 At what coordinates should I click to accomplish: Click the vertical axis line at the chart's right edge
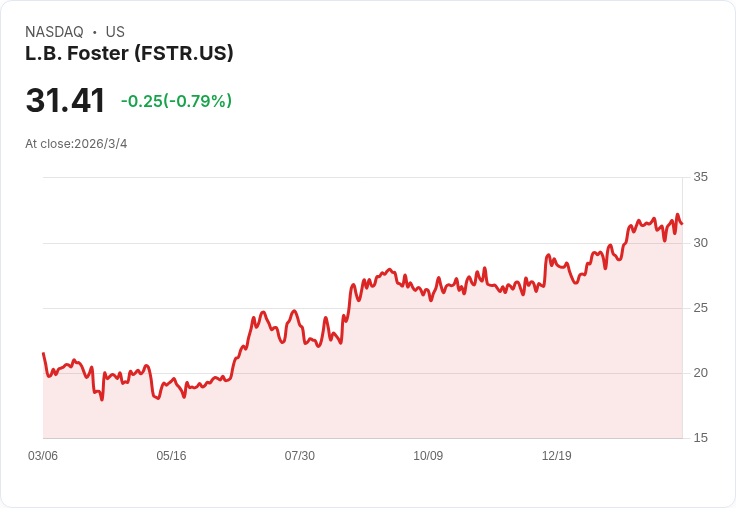point(683,300)
